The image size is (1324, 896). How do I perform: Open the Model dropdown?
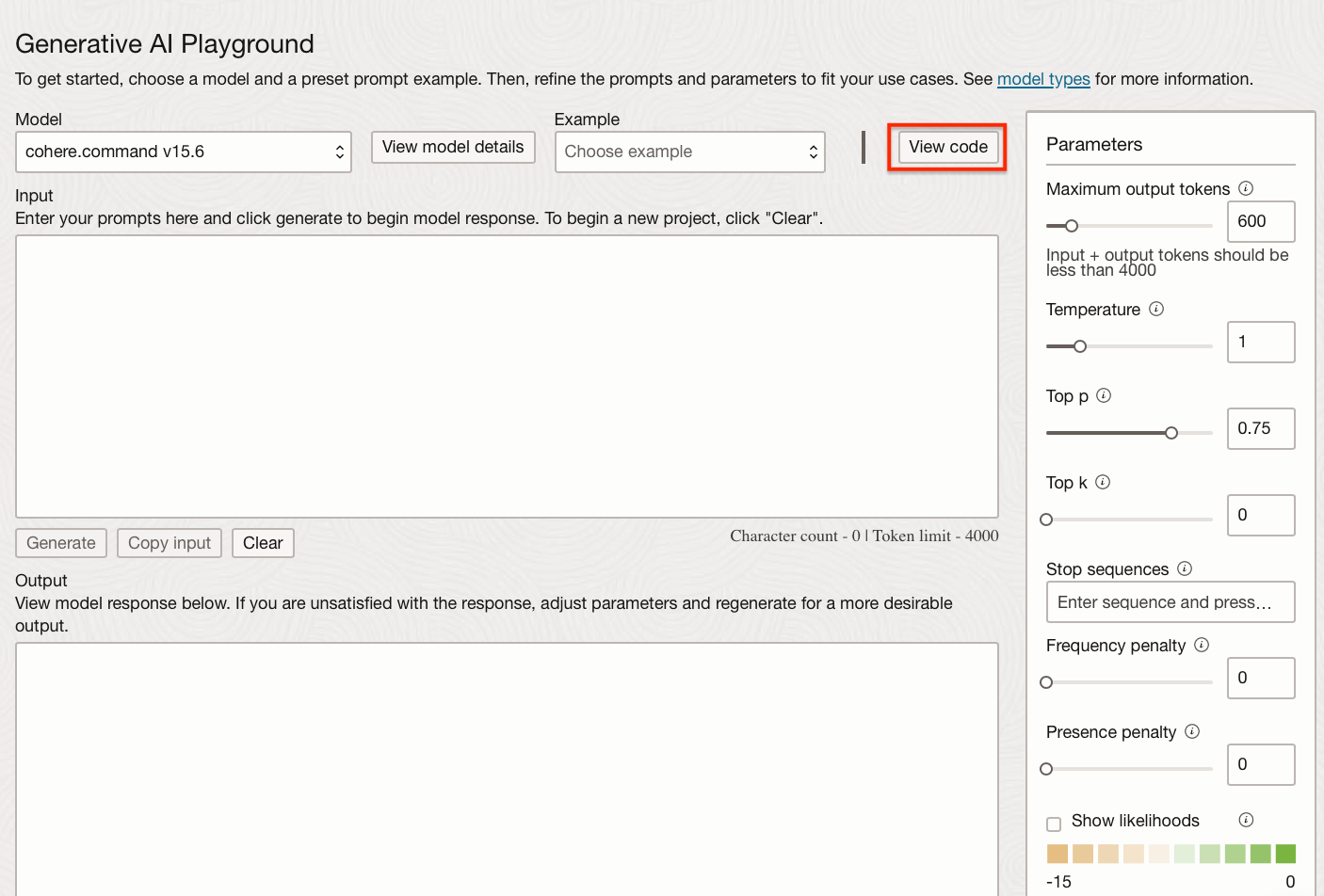pos(183,152)
